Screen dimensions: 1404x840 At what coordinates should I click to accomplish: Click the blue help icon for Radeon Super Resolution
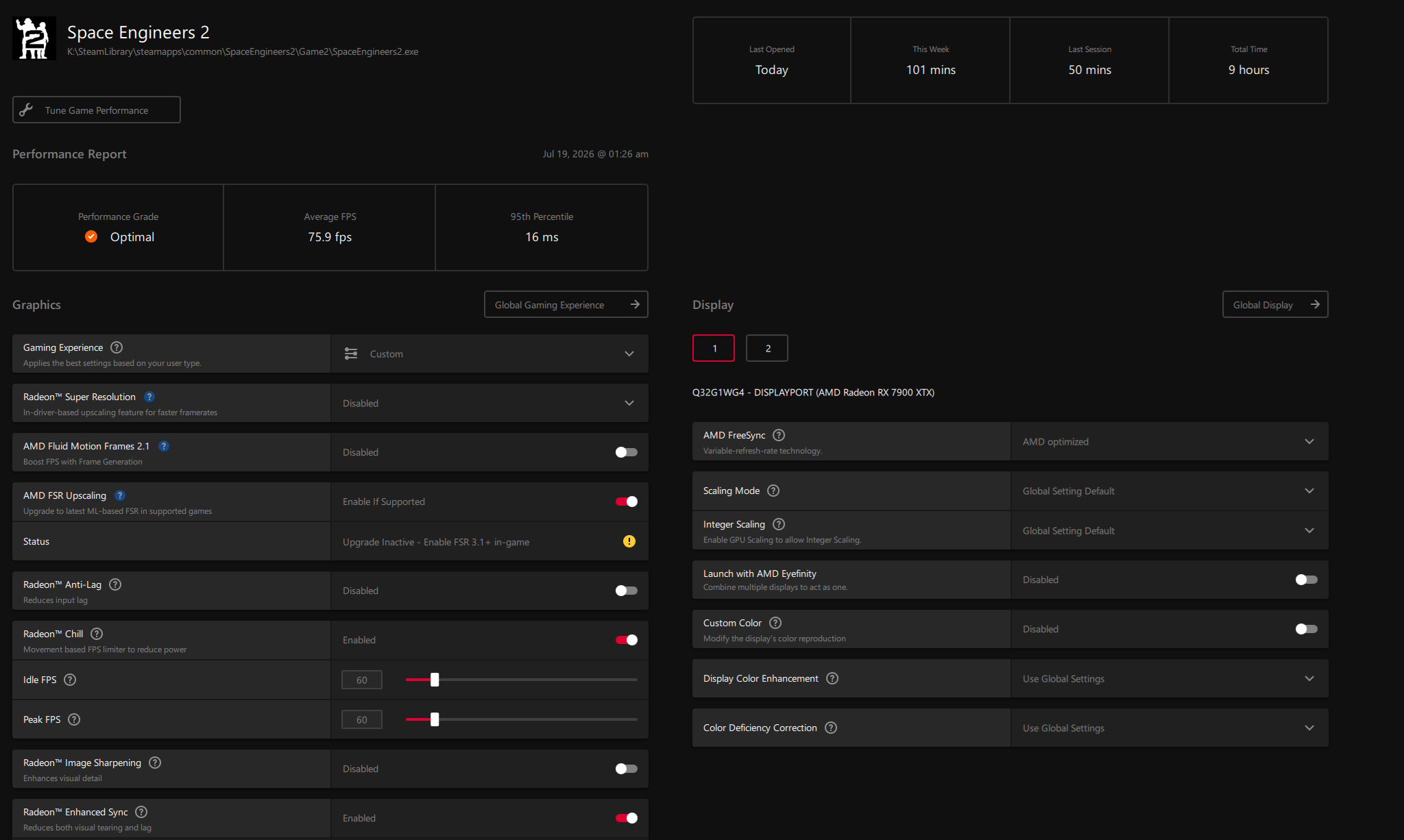pyautogui.click(x=149, y=397)
